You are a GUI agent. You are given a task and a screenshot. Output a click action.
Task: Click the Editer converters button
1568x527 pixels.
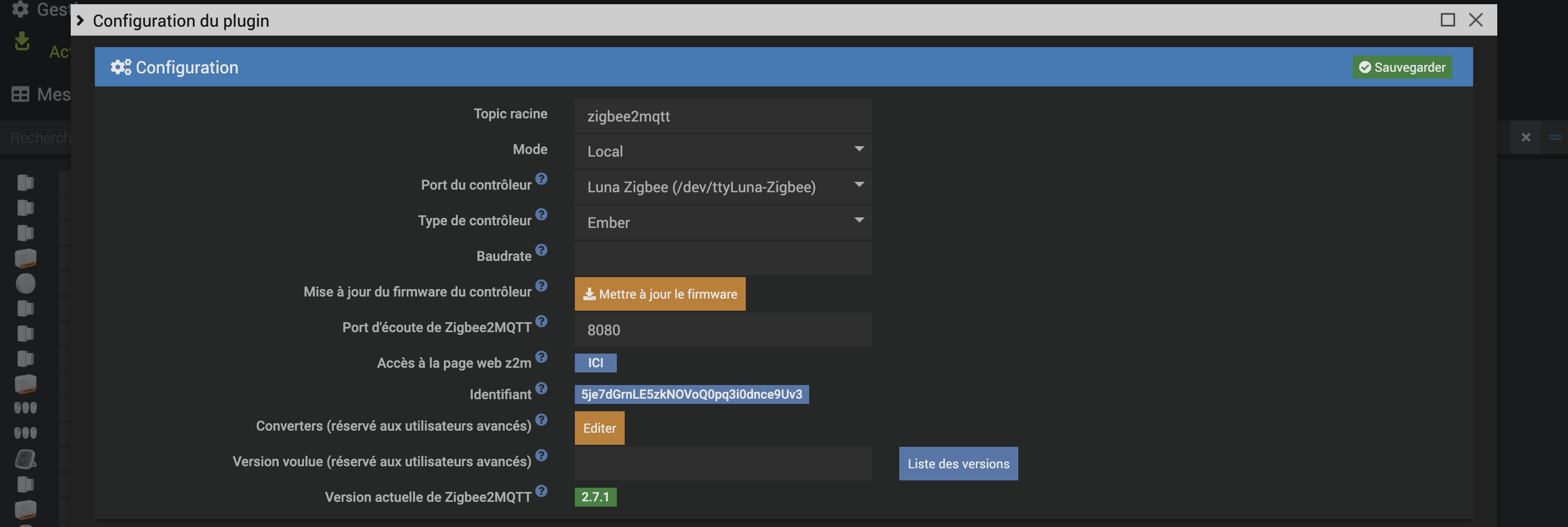click(x=599, y=429)
